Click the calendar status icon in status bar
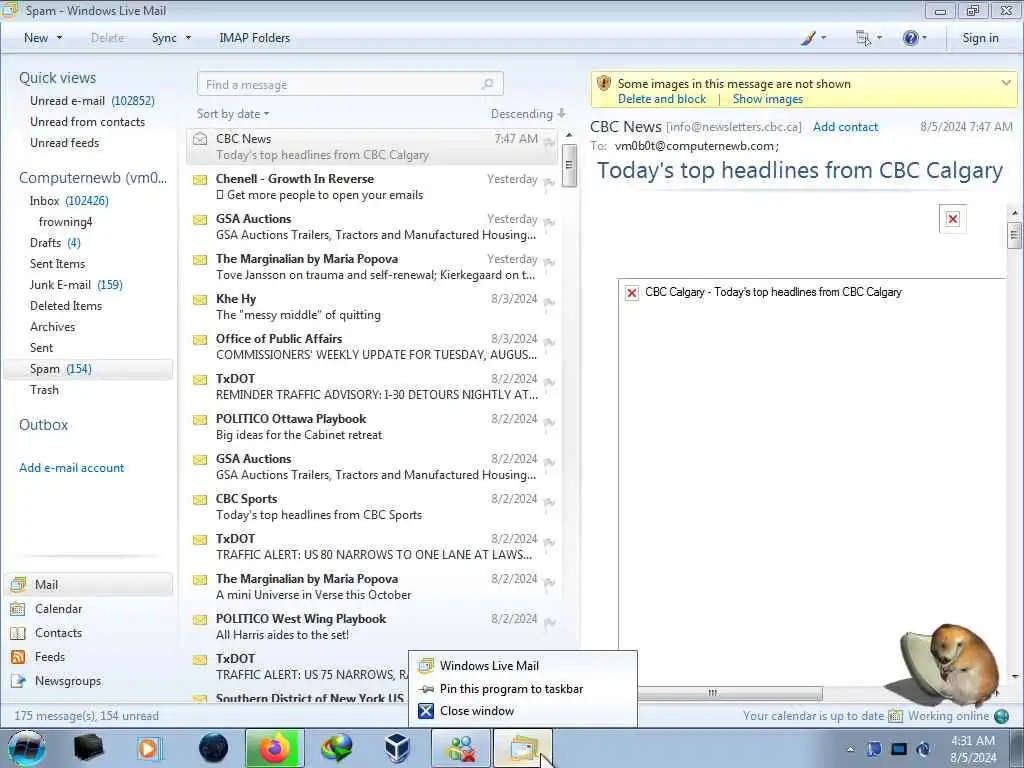 (x=895, y=716)
